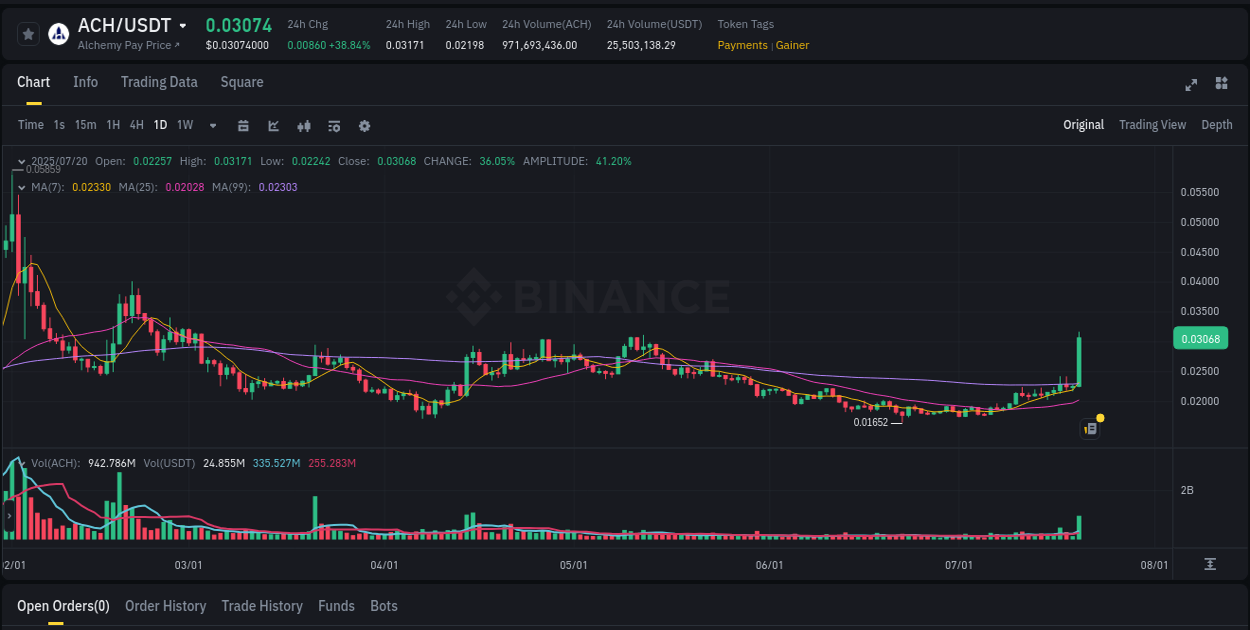Open the date range calendar icon
Image resolution: width=1250 pixels, height=630 pixels.
(x=243, y=126)
